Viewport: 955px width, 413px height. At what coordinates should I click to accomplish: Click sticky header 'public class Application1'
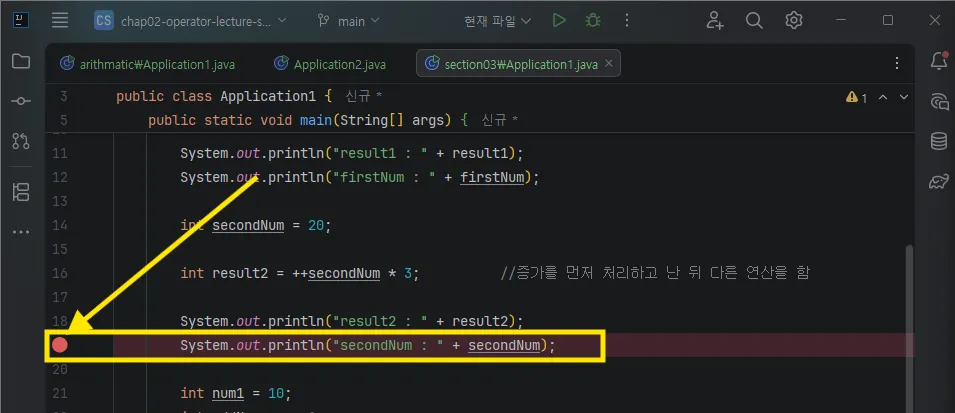tap(224, 97)
